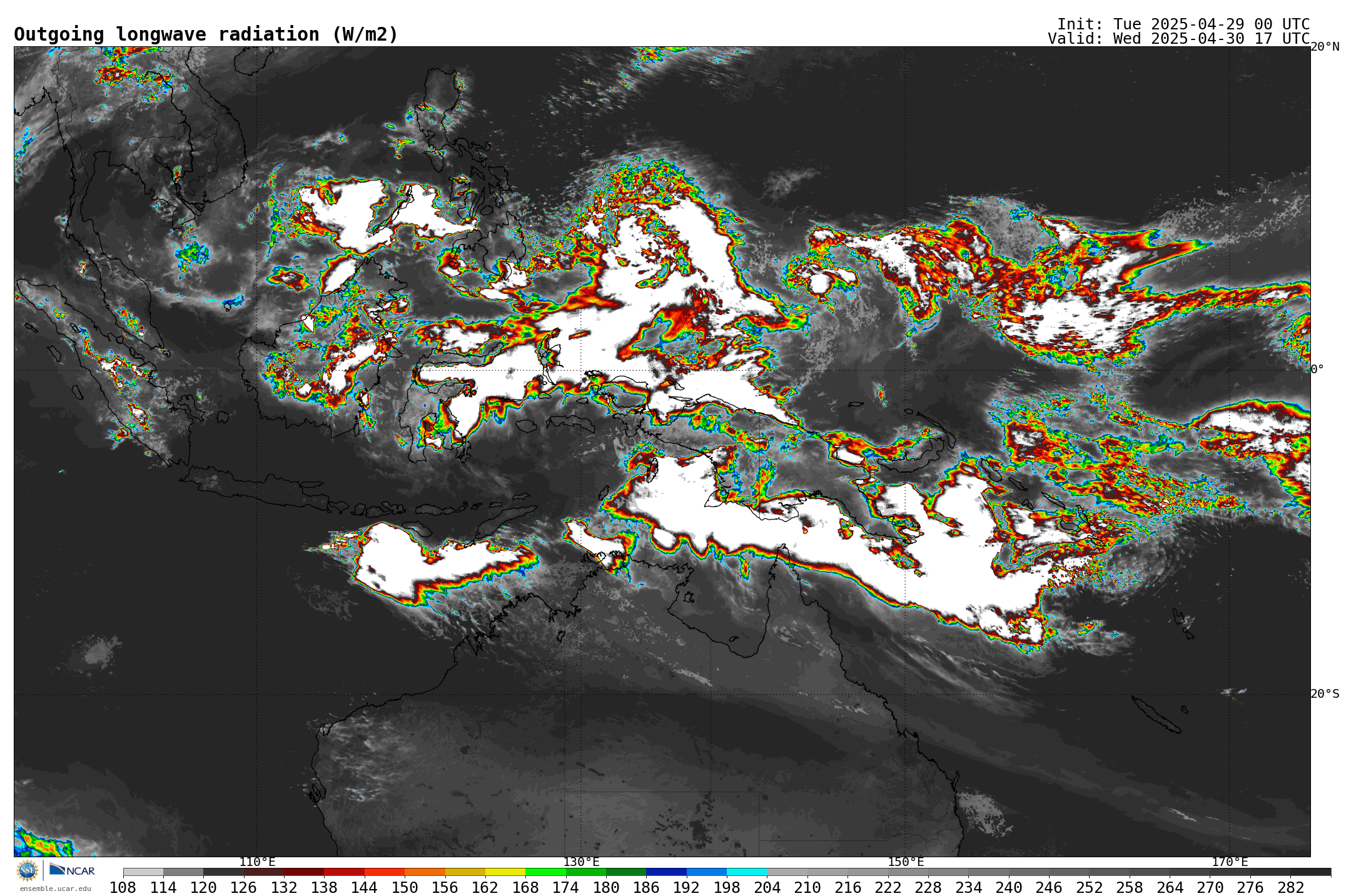The width and height of the screenshot is (1351, 896).
Task: Click the colorbar value 150
Action: 405,888
